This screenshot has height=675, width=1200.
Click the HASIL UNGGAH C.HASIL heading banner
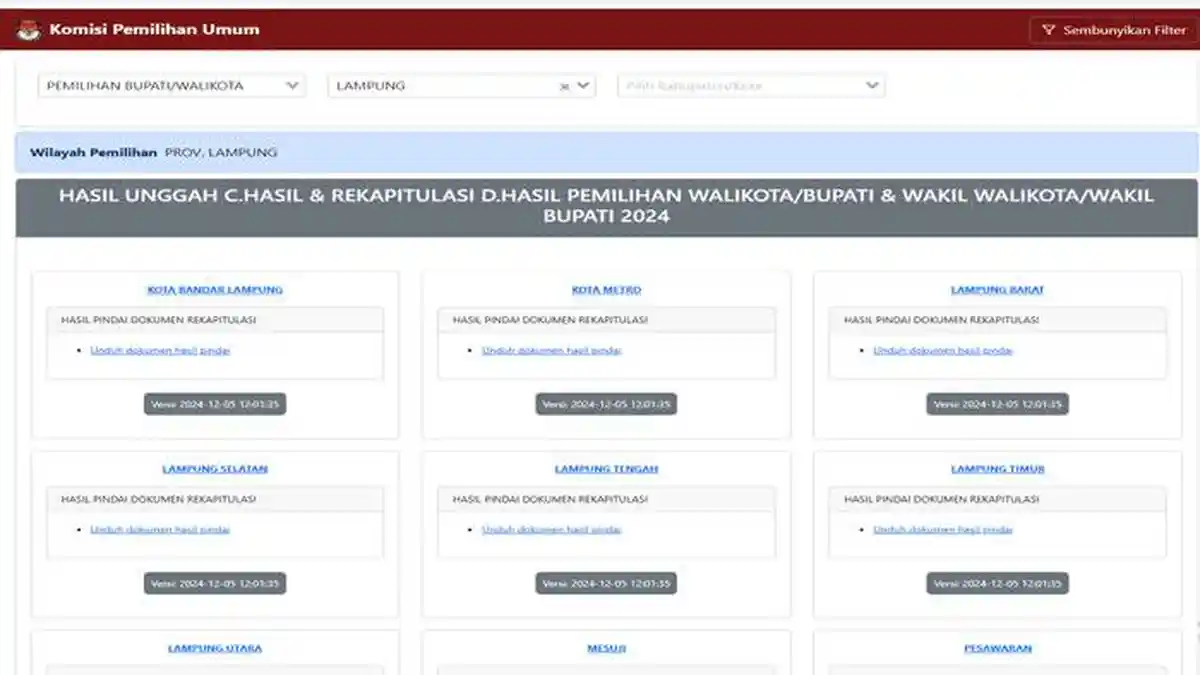point(606,207)
